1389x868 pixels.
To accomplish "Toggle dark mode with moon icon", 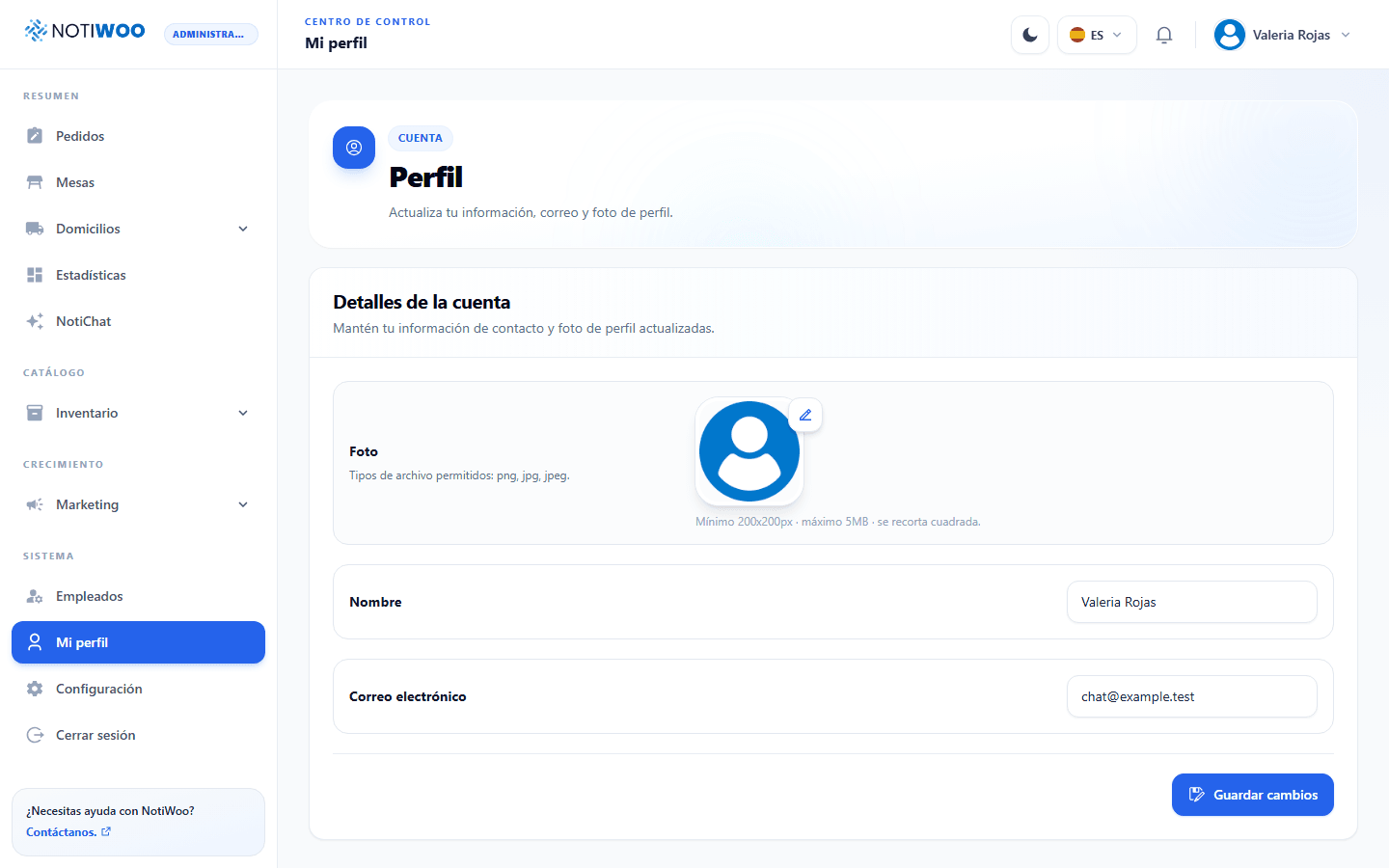I will click(1030, 35).
